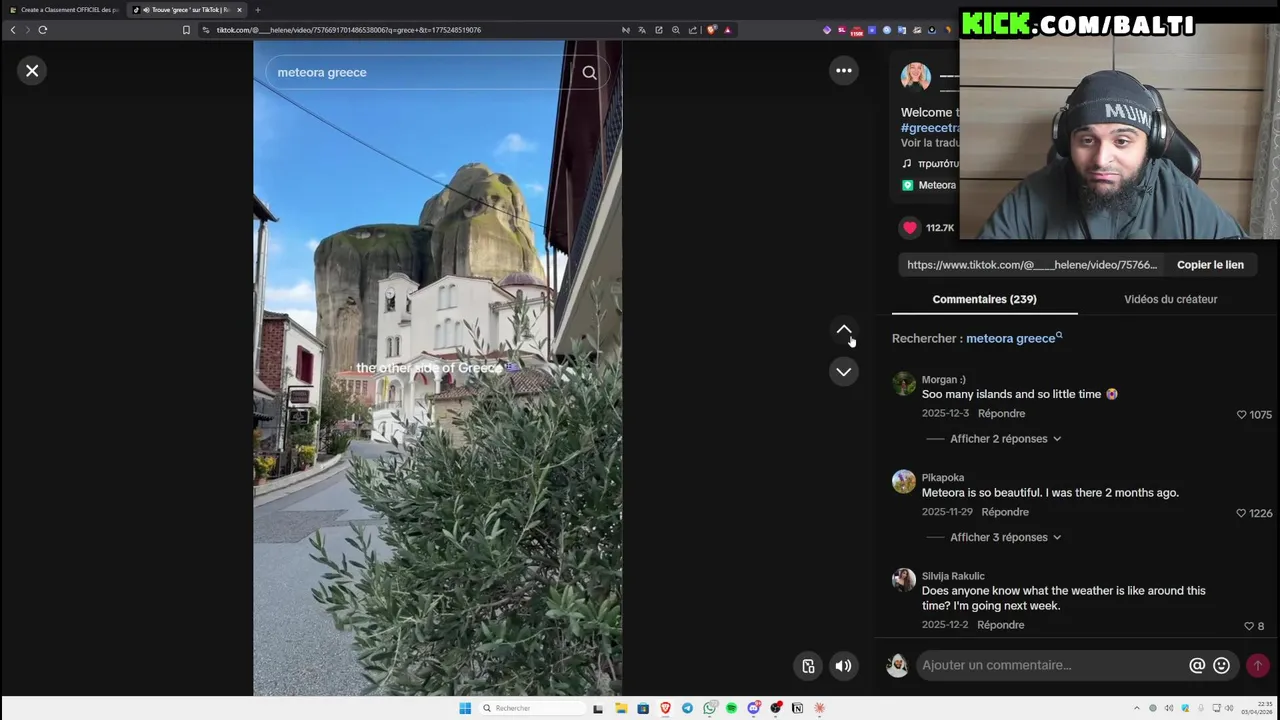This screenshot has width=1280, height=720.
Task: Close the TikTok video viewer with X
Action: coord(32,70)
